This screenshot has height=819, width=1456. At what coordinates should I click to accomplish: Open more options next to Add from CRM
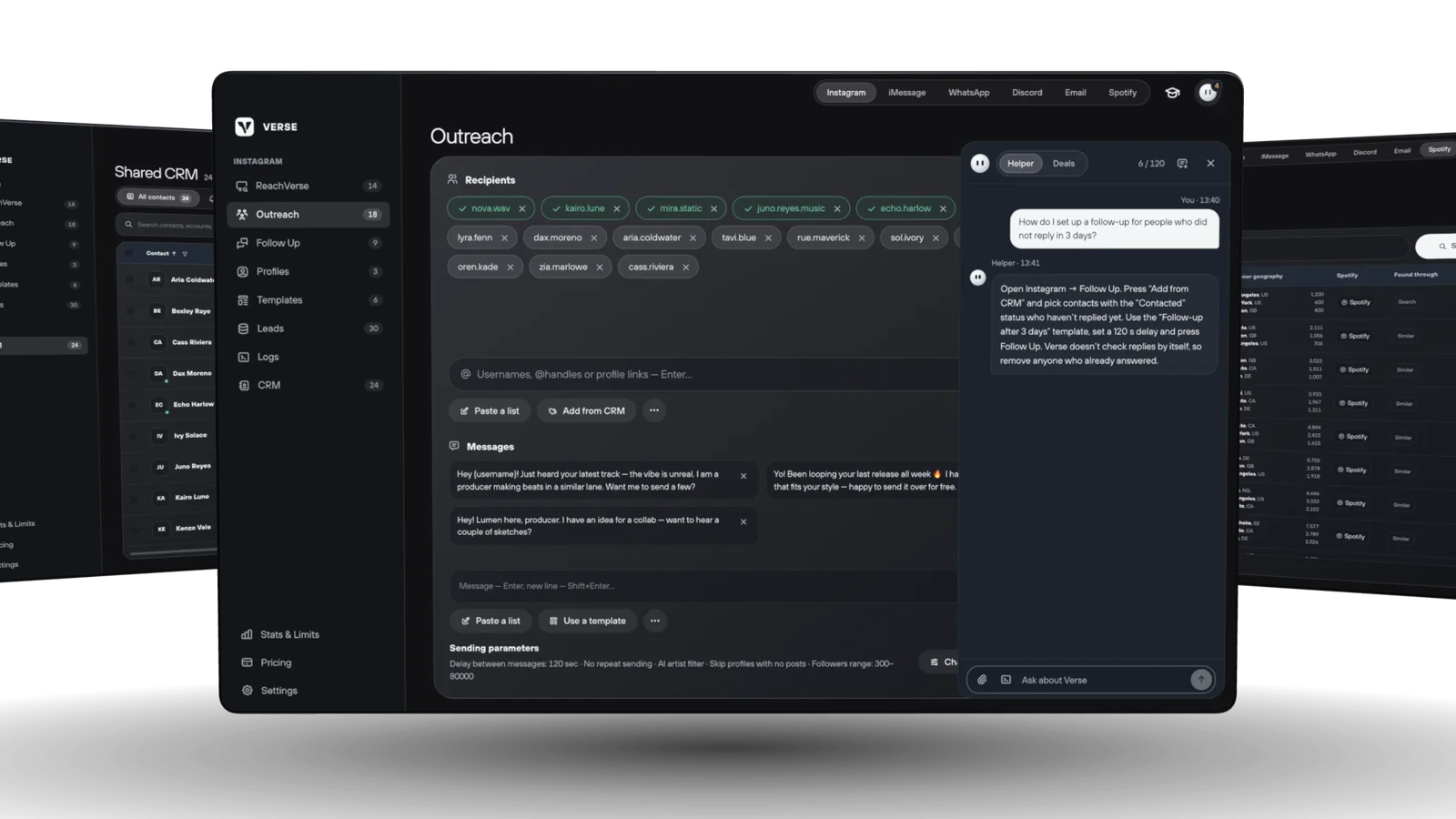pyautogui.click(x=654, y=410)
